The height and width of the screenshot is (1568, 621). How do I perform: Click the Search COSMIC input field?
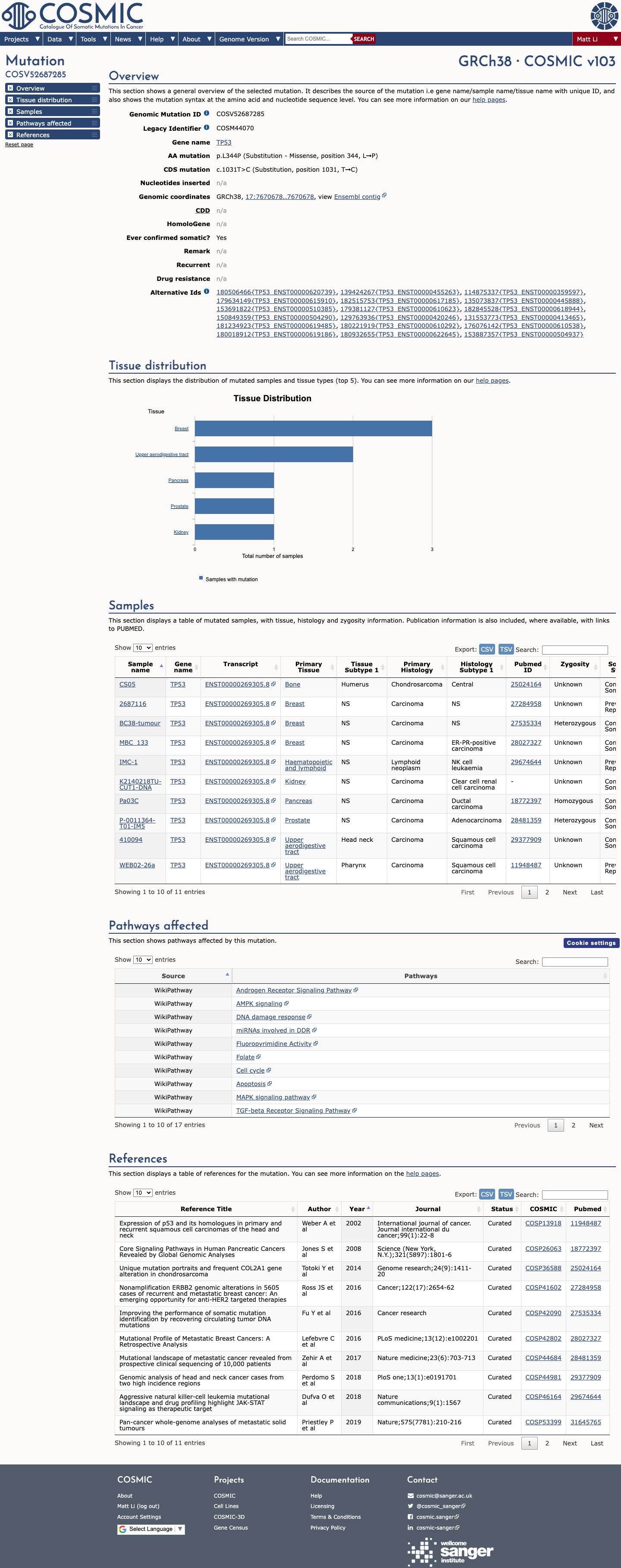318,39
